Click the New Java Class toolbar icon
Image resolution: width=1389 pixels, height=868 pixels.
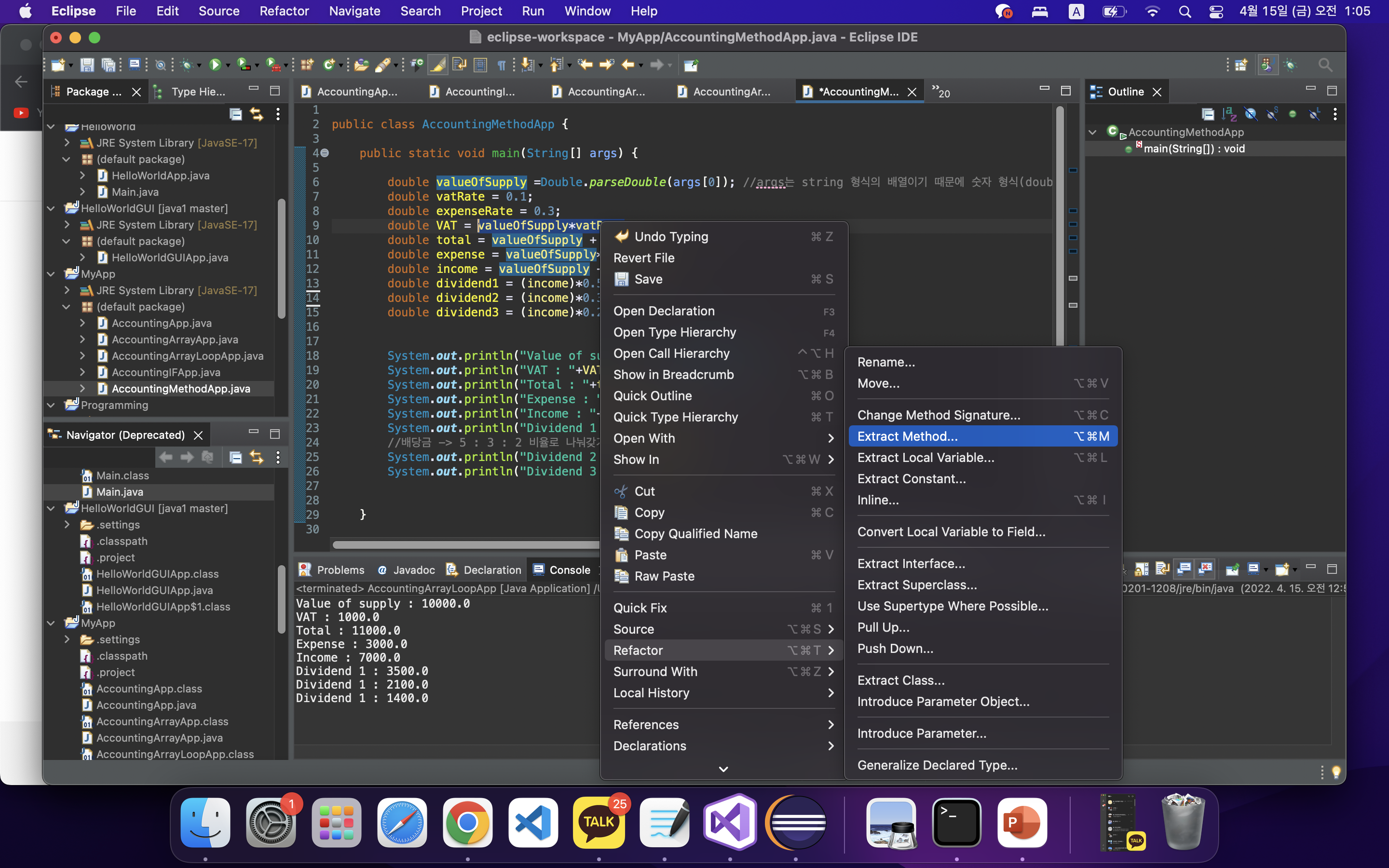329,65
